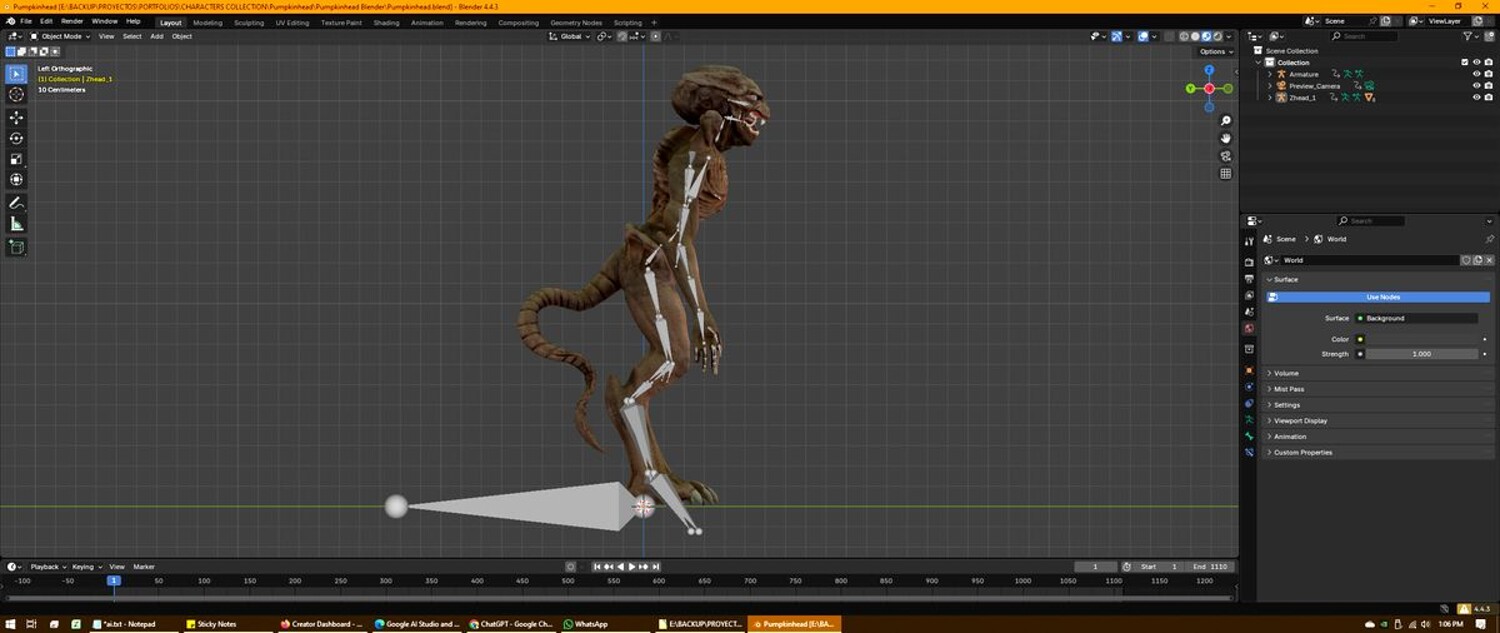Open the viewport Add menu

click(157, 36)
